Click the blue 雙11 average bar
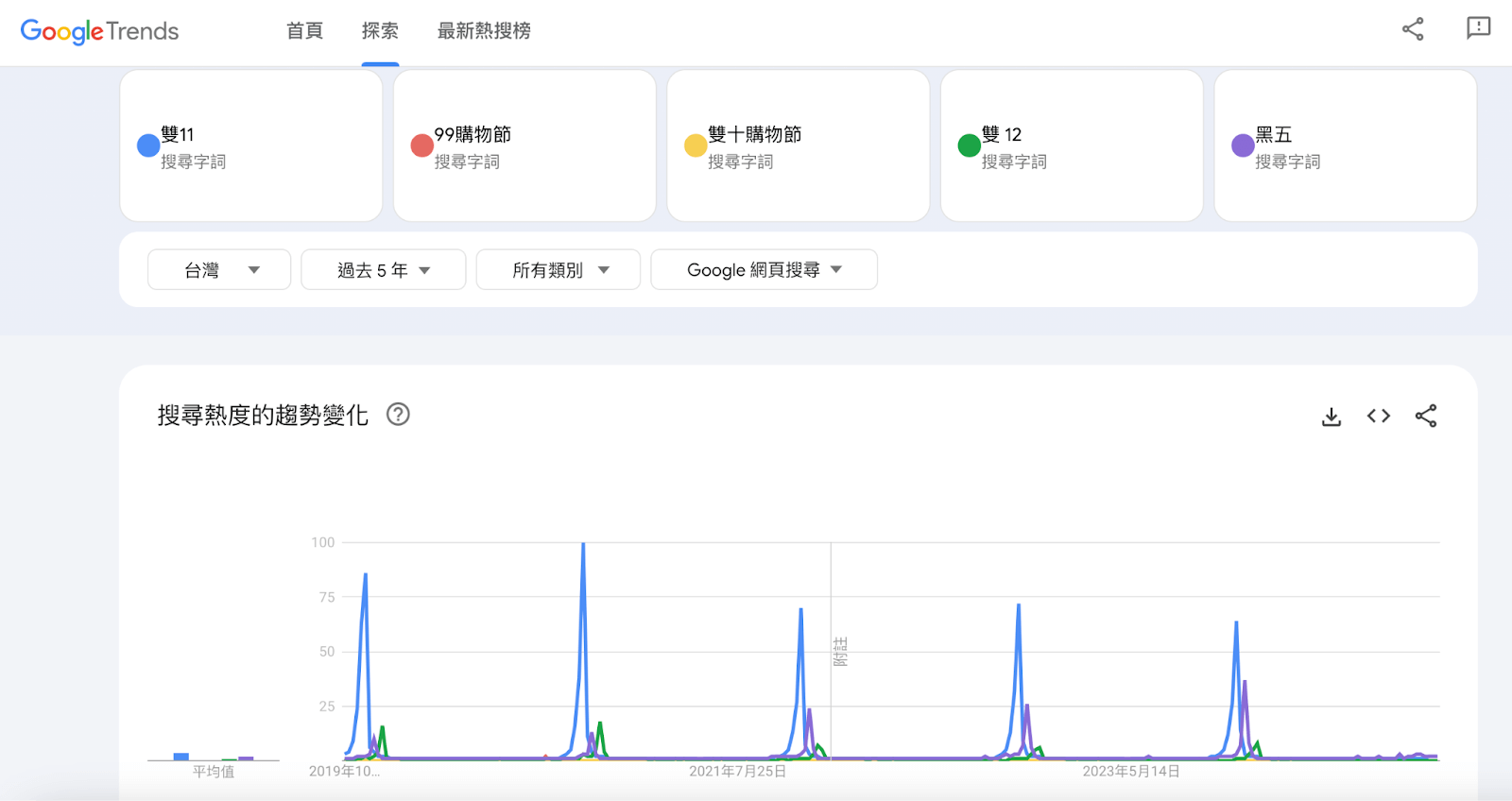This screenshot has width=1512, height=801. 181,757
